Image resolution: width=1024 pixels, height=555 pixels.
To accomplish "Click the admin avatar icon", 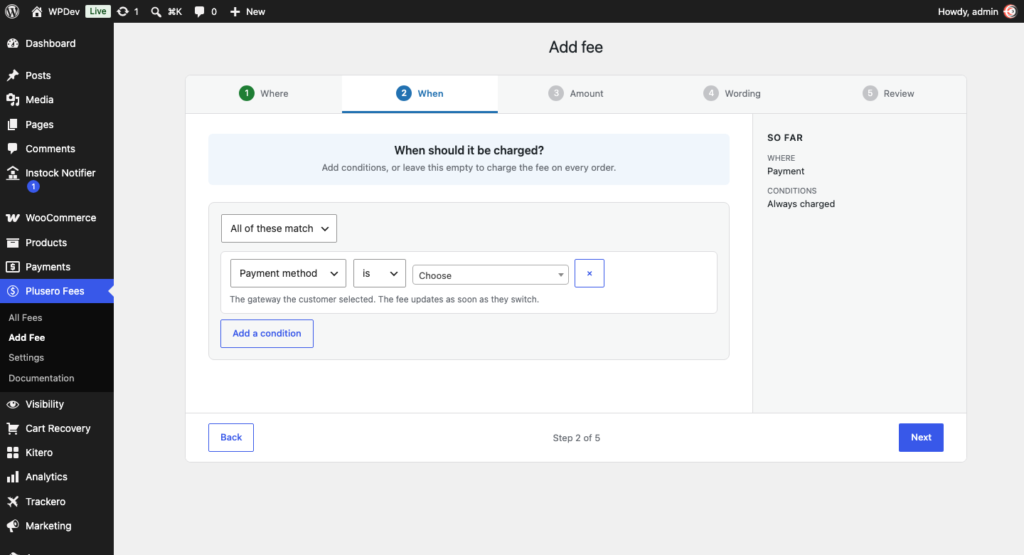I will pos(1010,12).
